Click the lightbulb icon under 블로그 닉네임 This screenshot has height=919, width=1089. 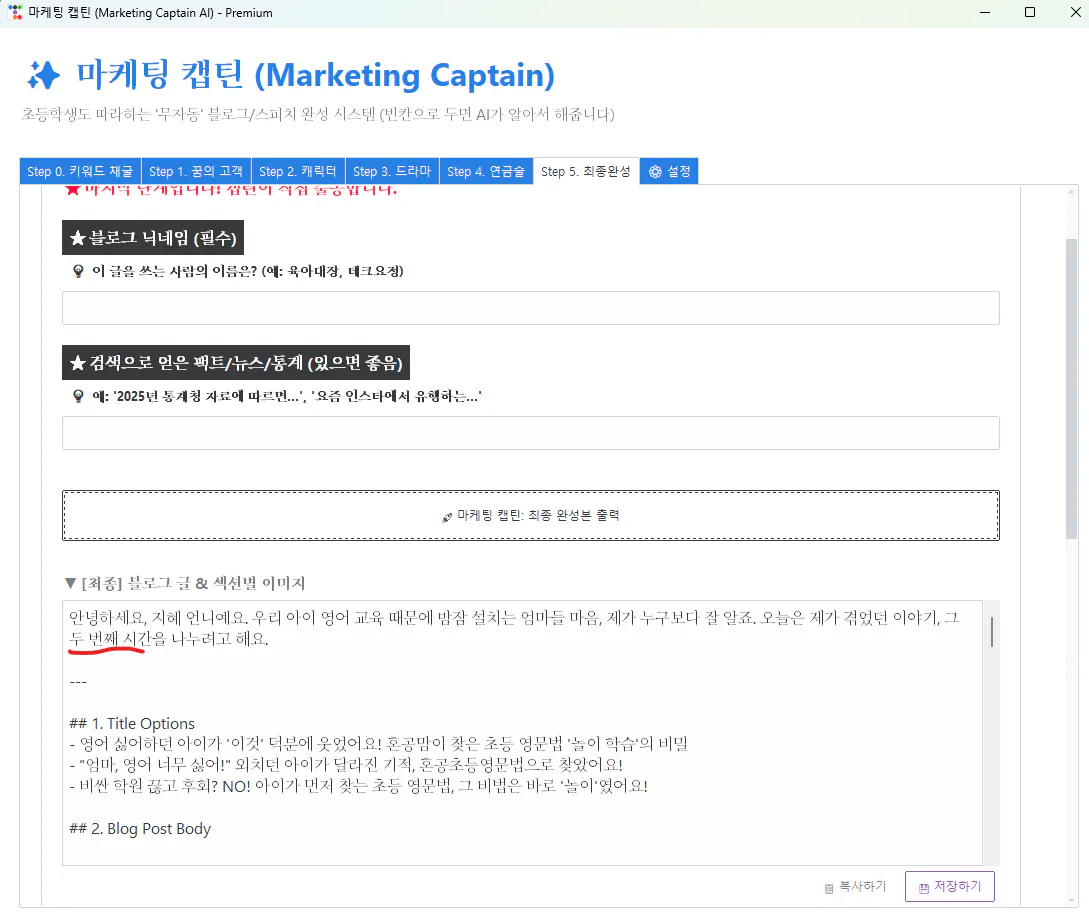(78, 270)
